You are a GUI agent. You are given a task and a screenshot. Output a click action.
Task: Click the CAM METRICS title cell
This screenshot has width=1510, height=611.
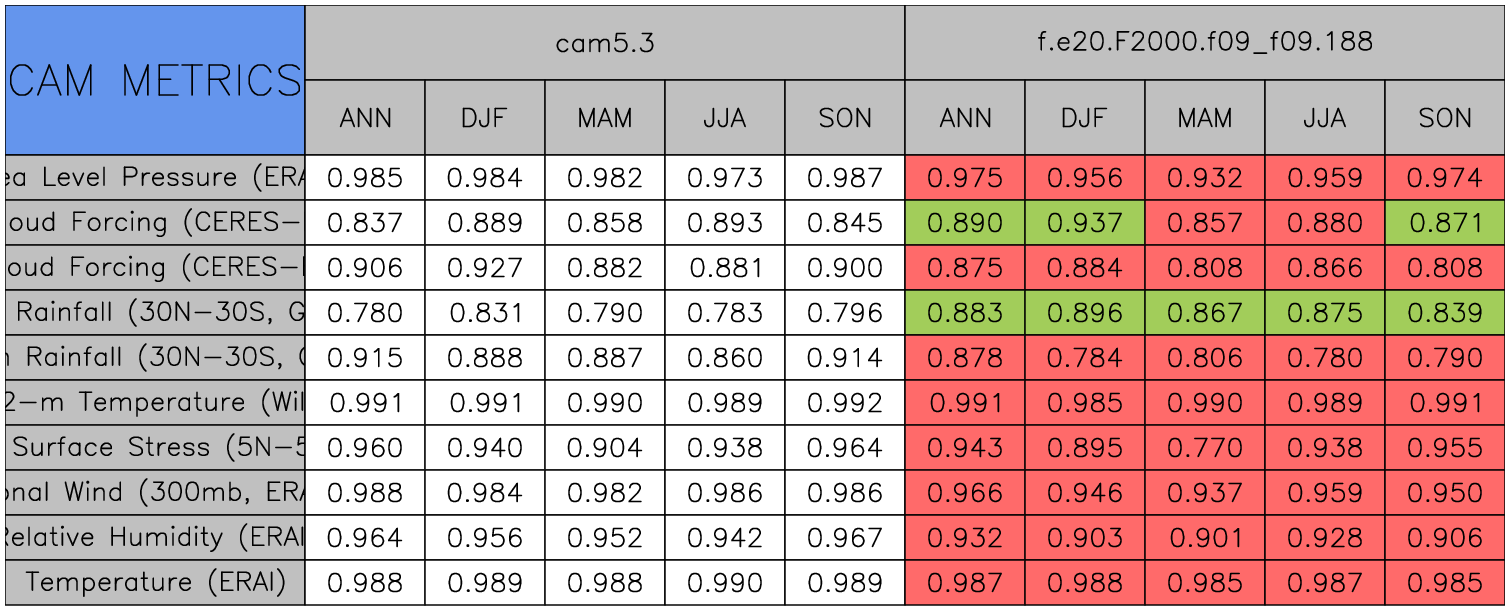(x=155, y=80)
